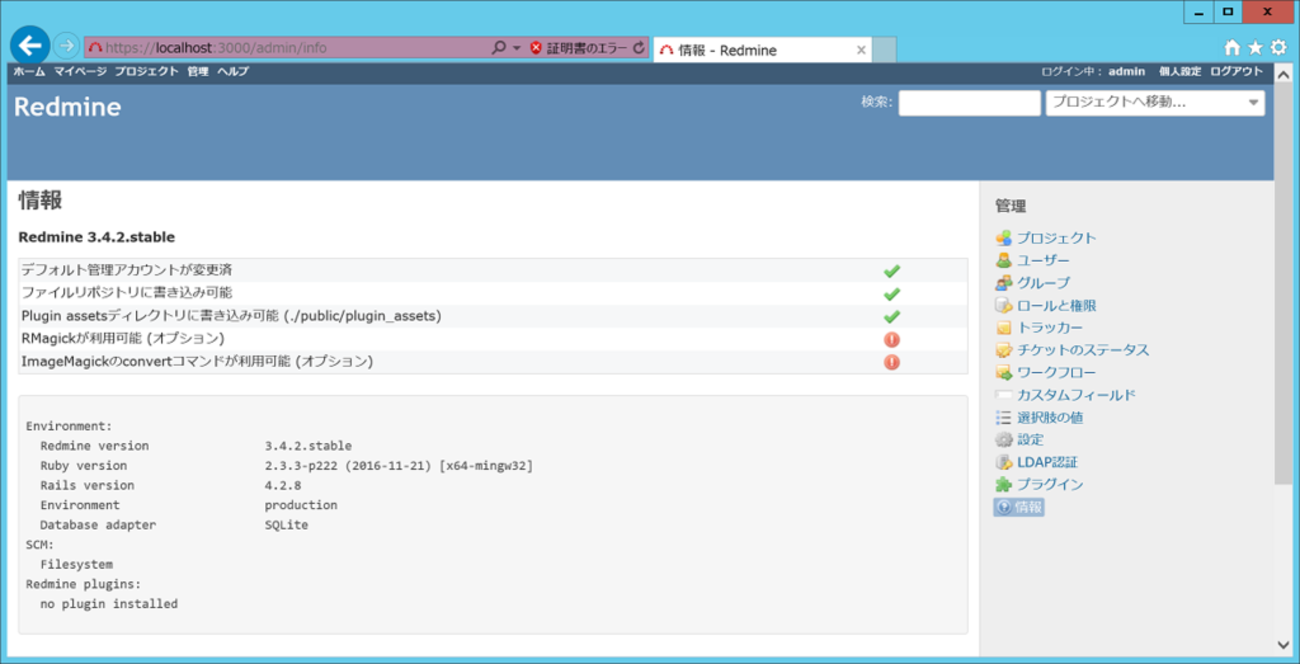Click the vertical scrollbar down arrow

tap(1283, 645)
